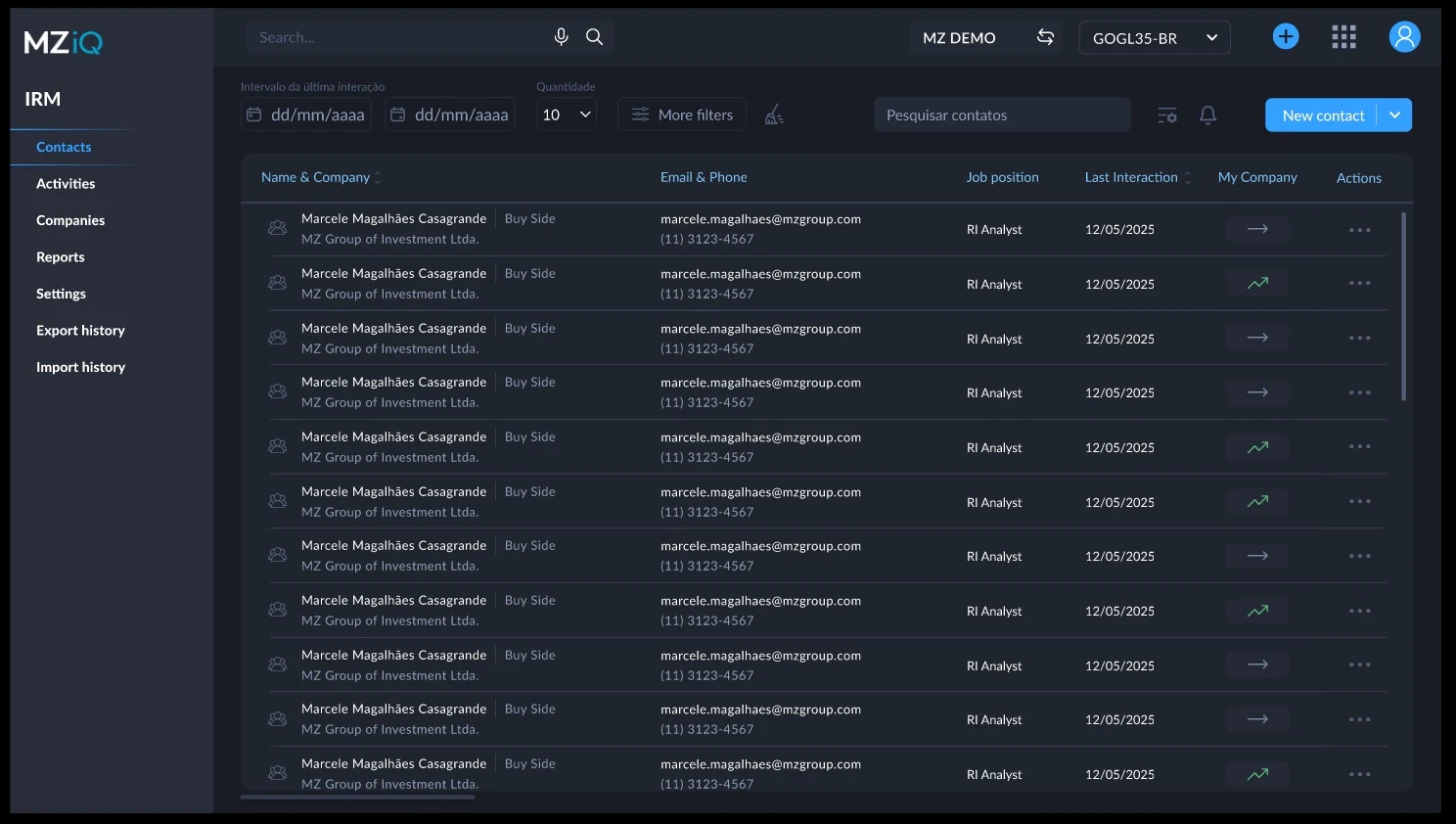Viewport: 1456px width, 824px height.
Task: Click My Company trend icon in second row
Action: [1257, 284]
